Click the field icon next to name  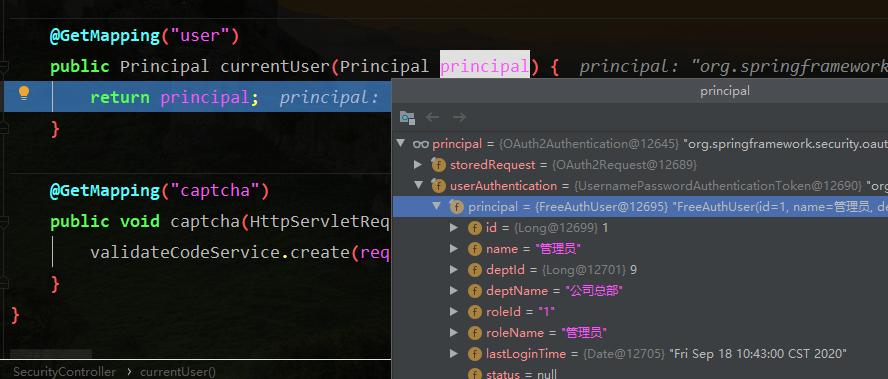pyautogui.click(x=475, y=249)
